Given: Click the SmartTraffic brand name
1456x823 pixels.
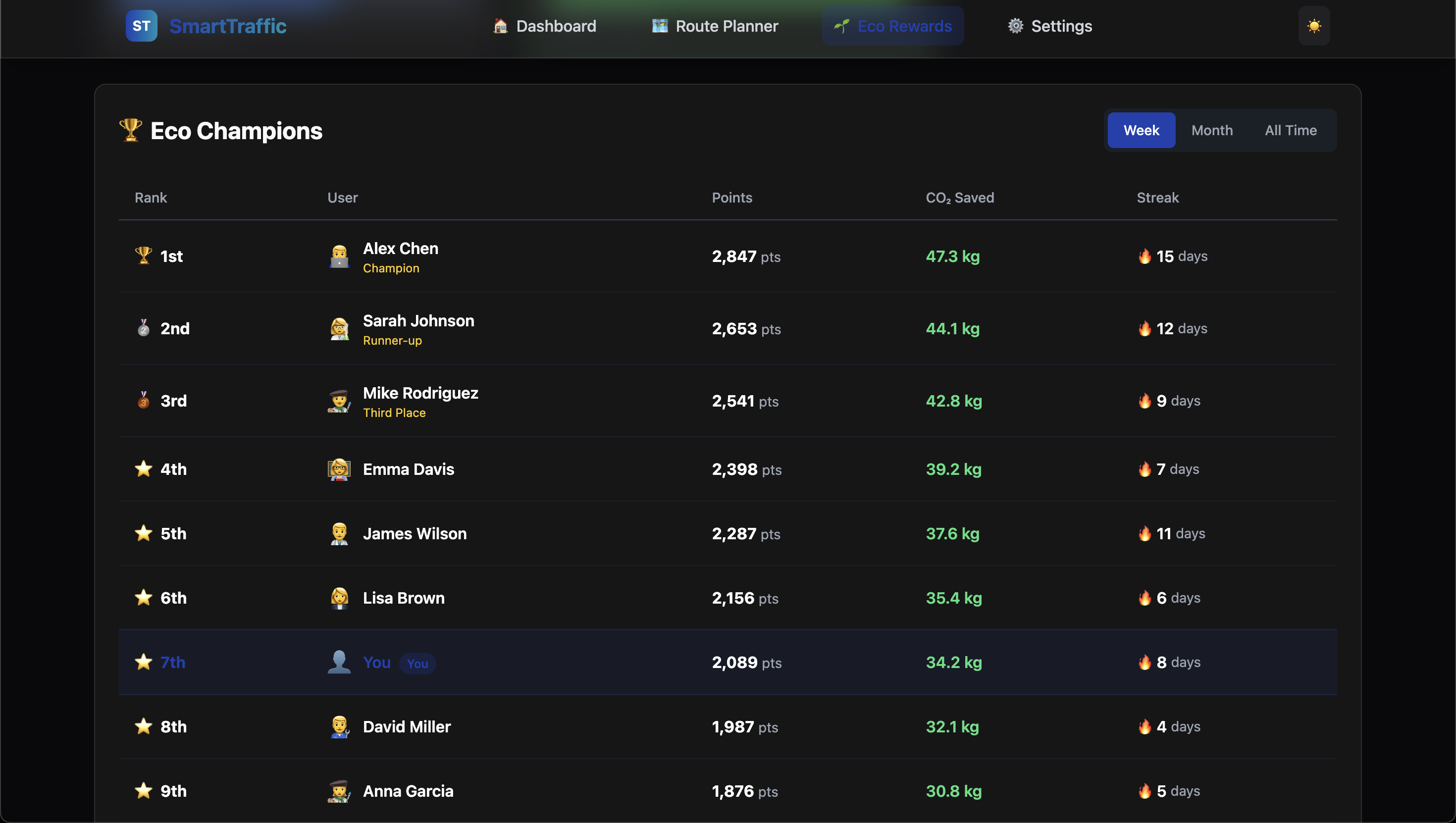Looking at the screenshot, I should (228, 26).
